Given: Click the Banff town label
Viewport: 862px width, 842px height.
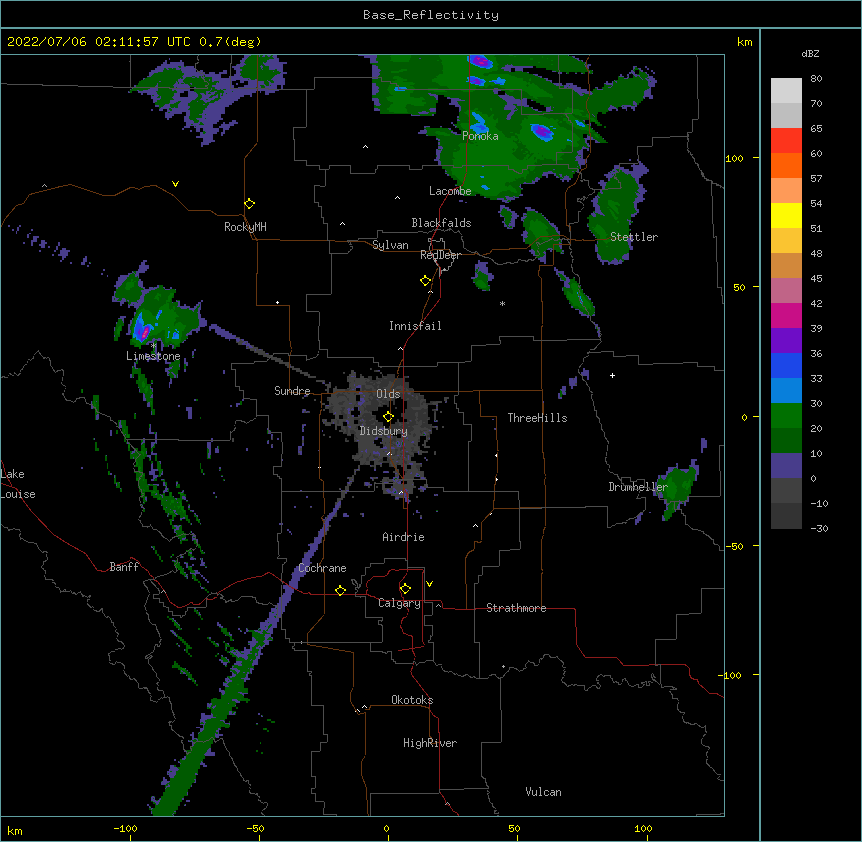Looking at the screenshot, I should 124,567.
